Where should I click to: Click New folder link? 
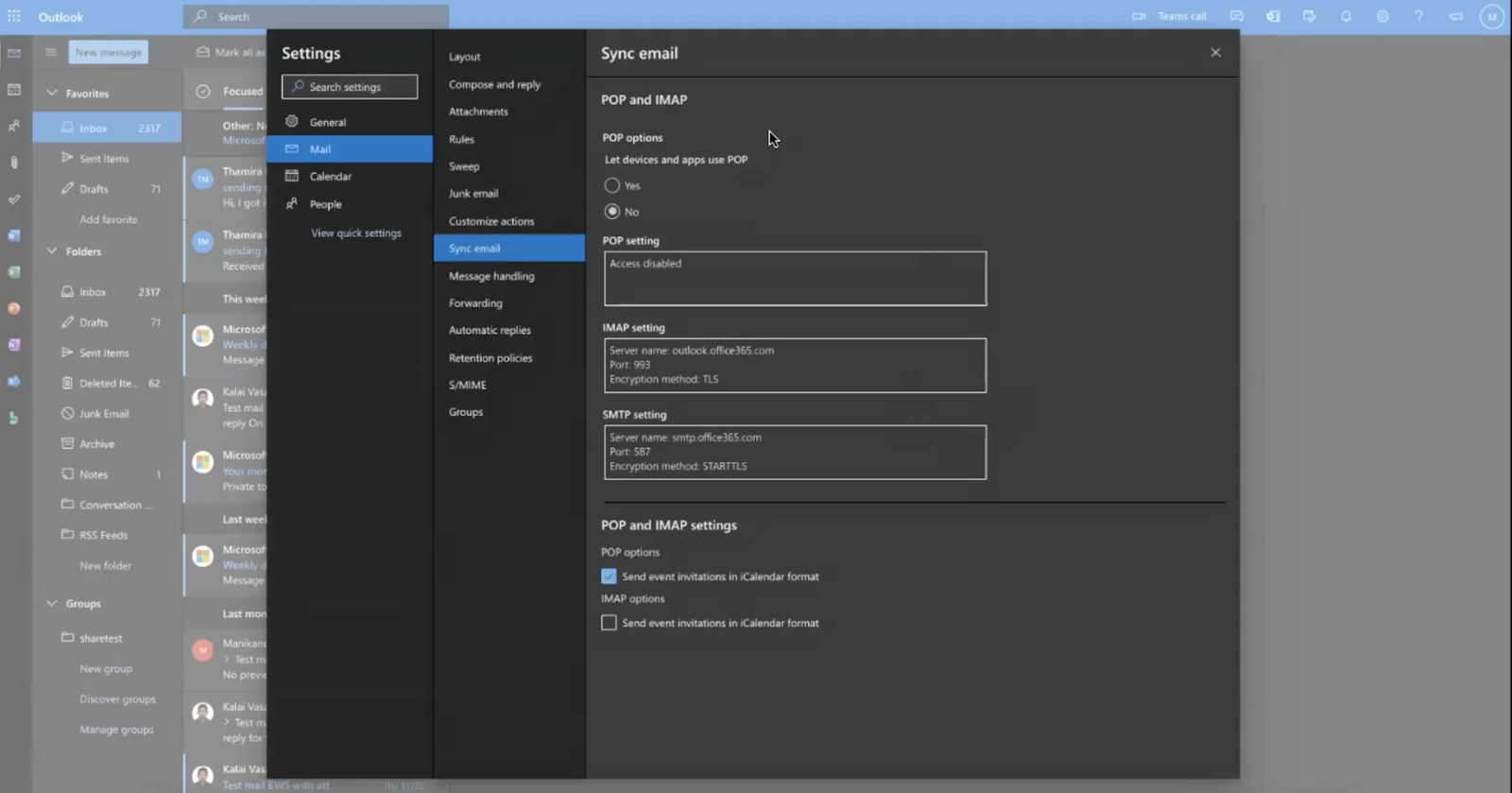pyautogui.click(x=106, y=565)
